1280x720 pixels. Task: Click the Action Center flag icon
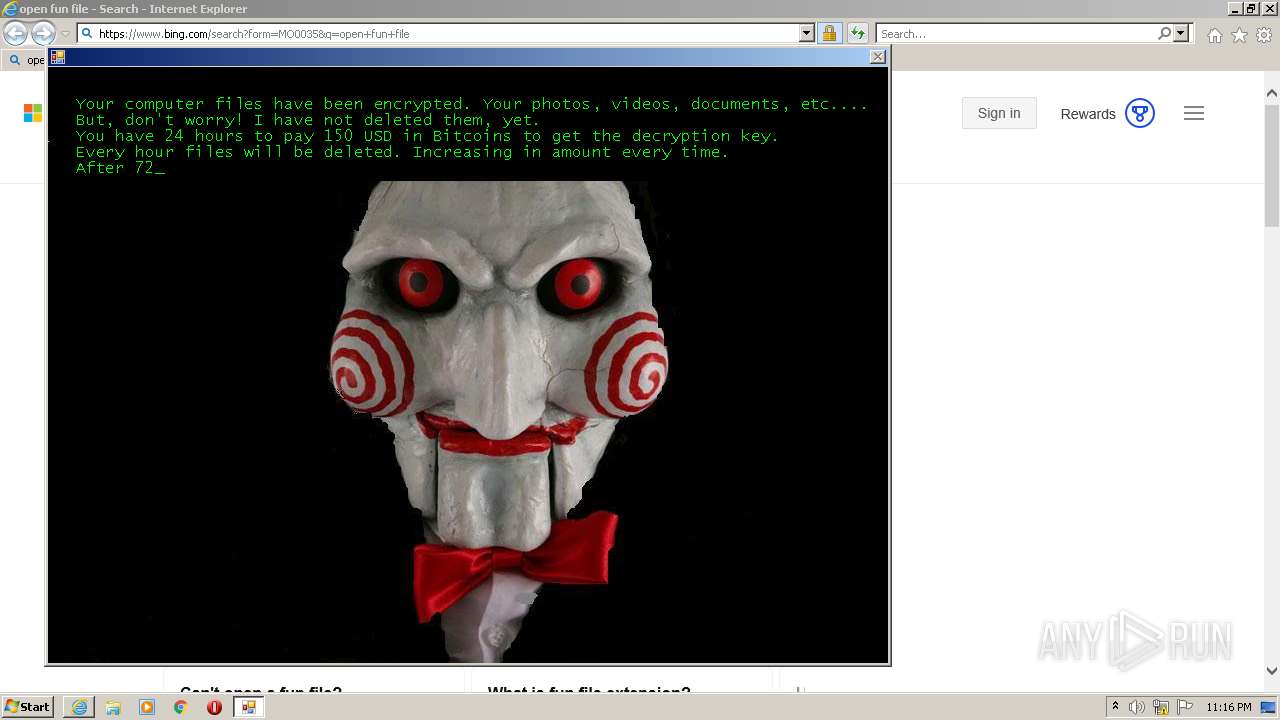[x=1185, y=707]
